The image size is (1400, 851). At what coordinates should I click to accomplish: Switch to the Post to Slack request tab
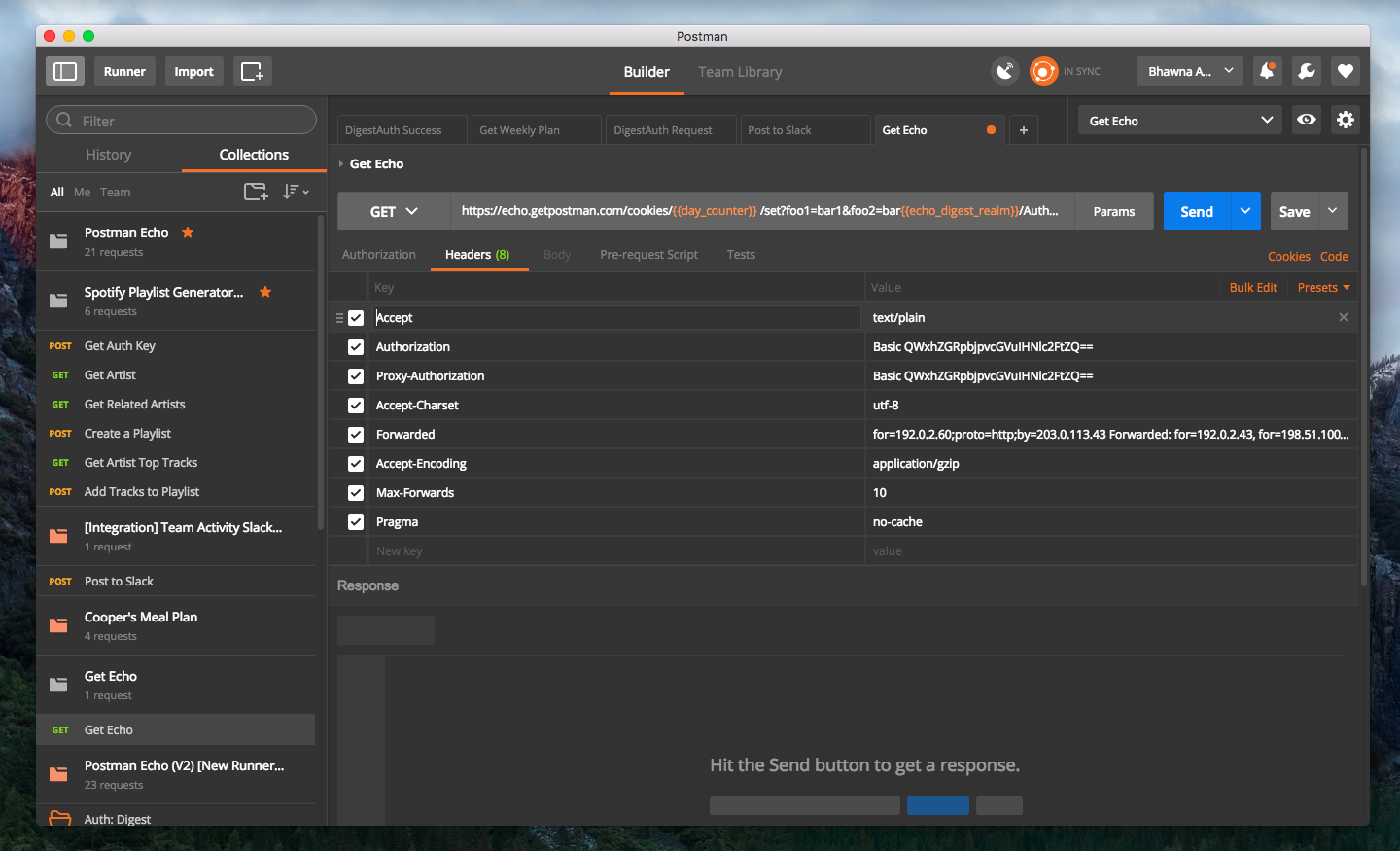pos(805,129)
